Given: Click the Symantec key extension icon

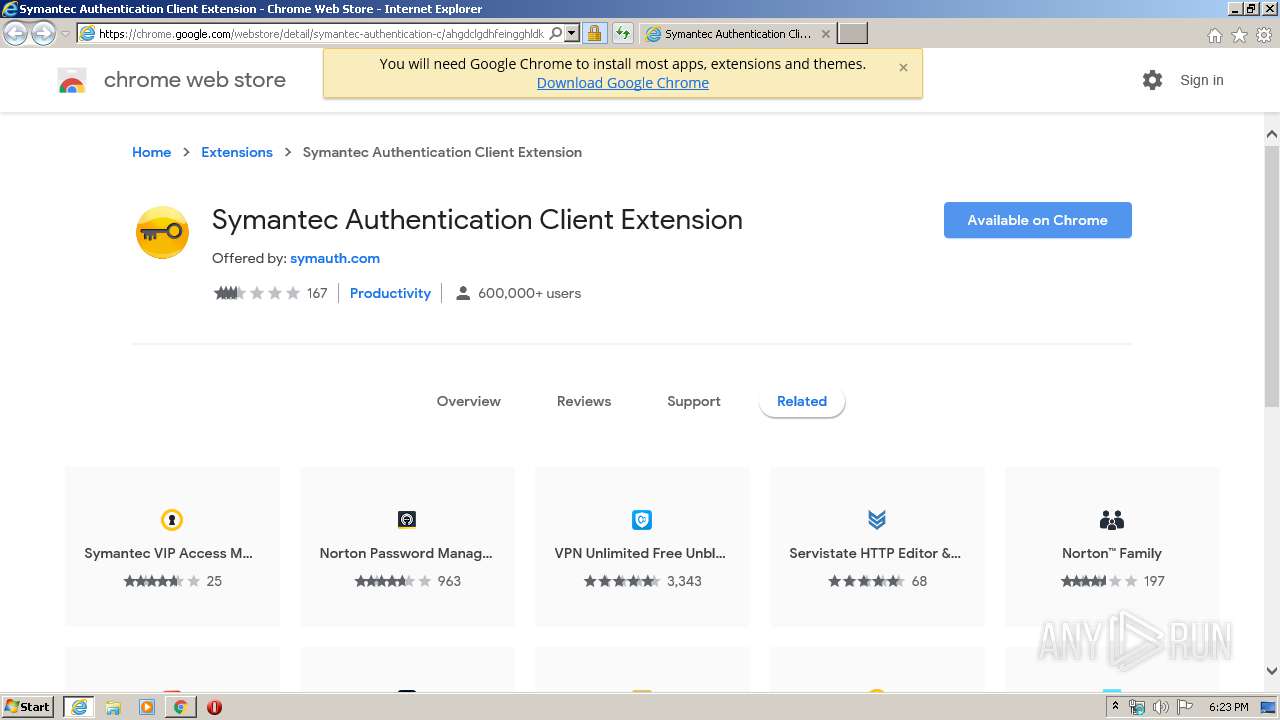Looking at the screenshot, I should (x=162, y=232).
